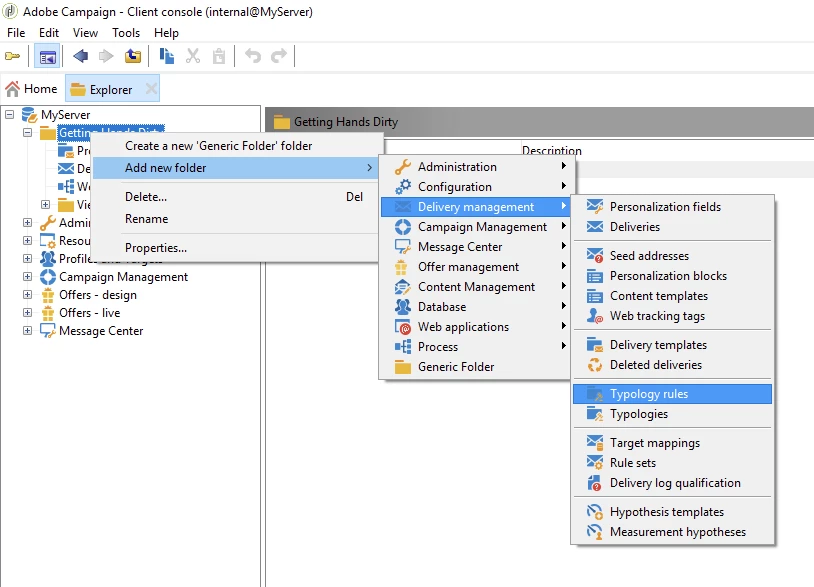Select Add new folder menu entry

pyautogui.click(x=236, y=168)
